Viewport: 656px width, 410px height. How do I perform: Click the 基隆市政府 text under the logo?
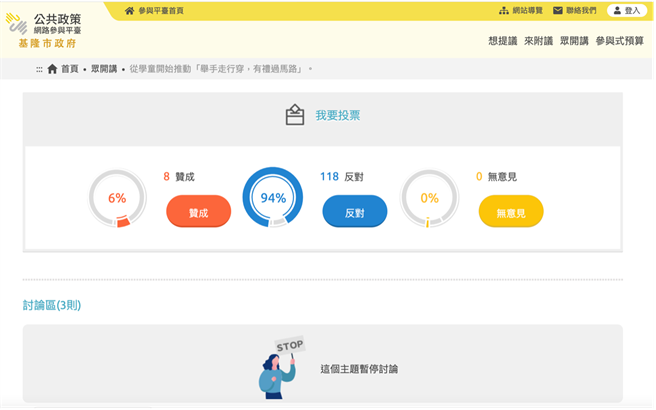click(47, 44)
